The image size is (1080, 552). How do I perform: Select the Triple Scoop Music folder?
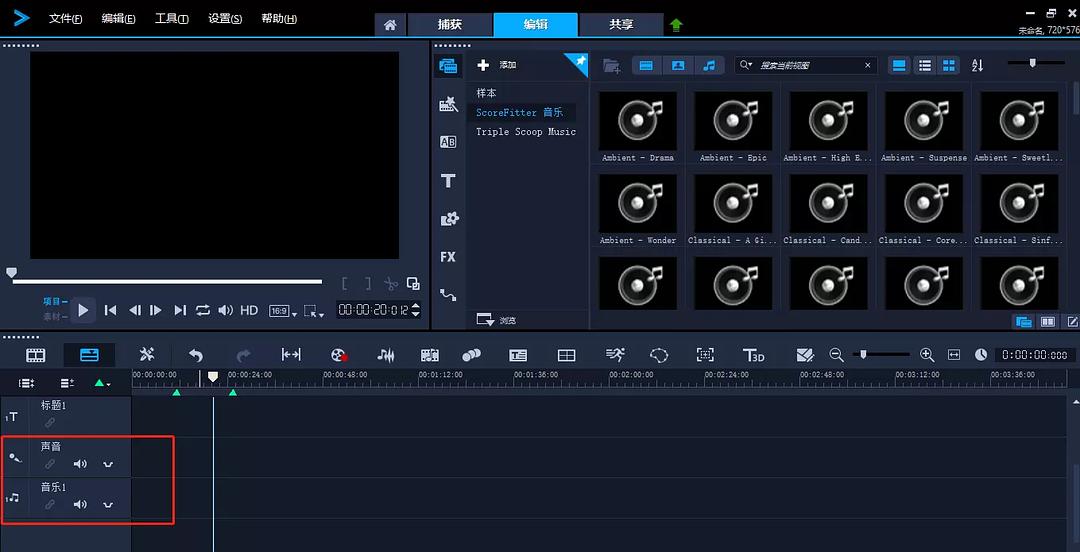[526, 132]
